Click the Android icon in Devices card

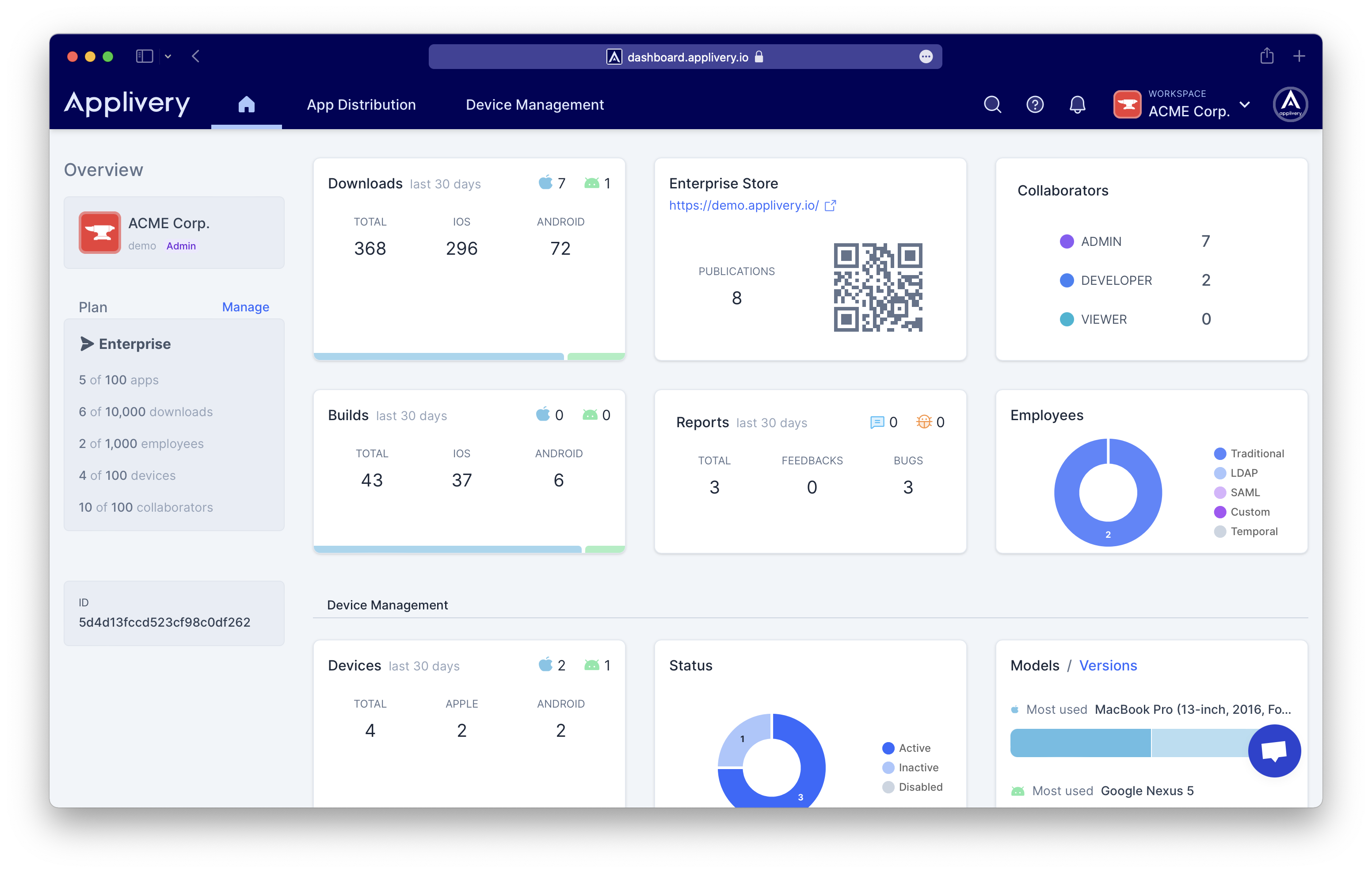pyautogui.click(x=591, y=665)
